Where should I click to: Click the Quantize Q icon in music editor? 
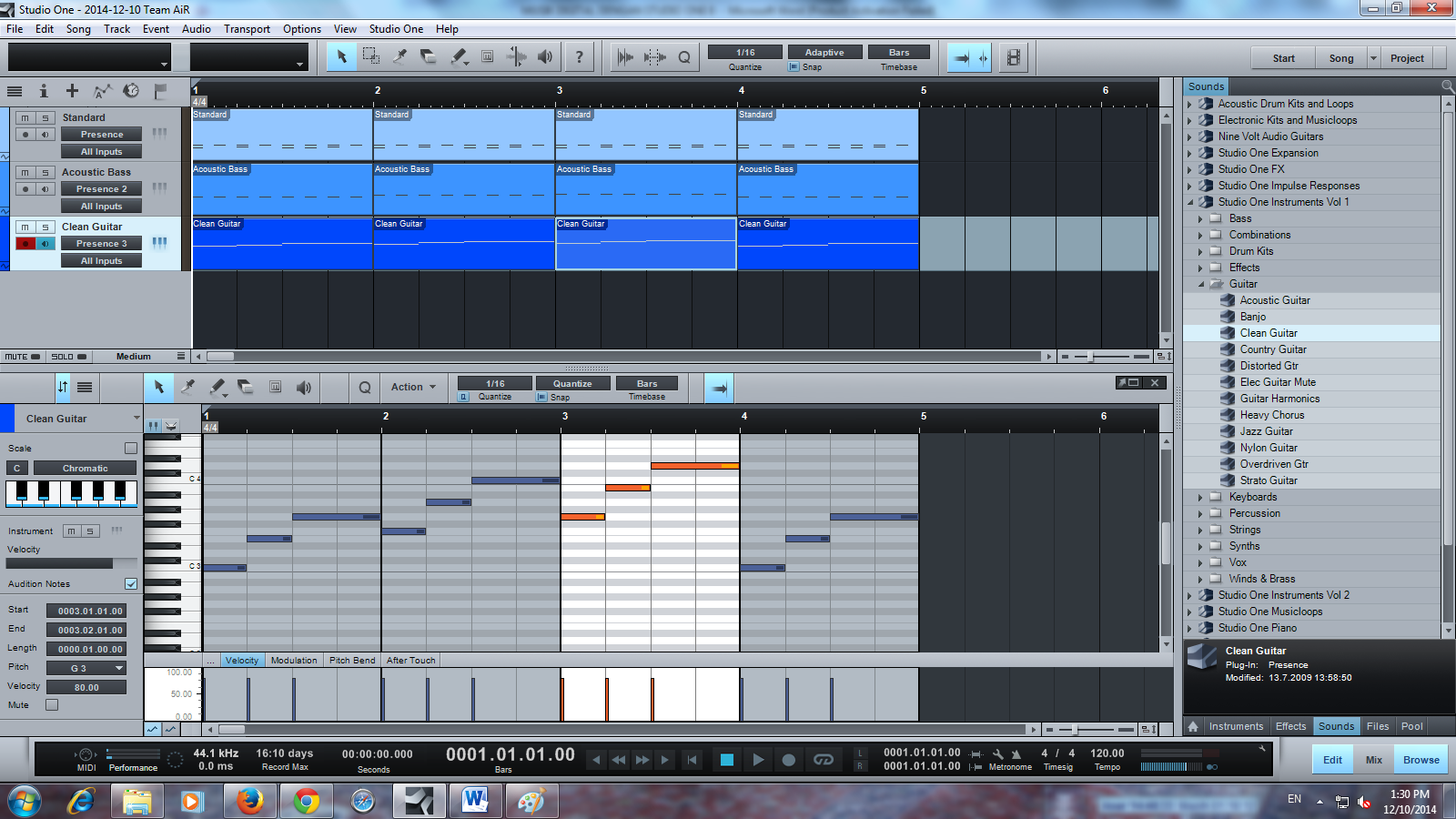point(365,388)
